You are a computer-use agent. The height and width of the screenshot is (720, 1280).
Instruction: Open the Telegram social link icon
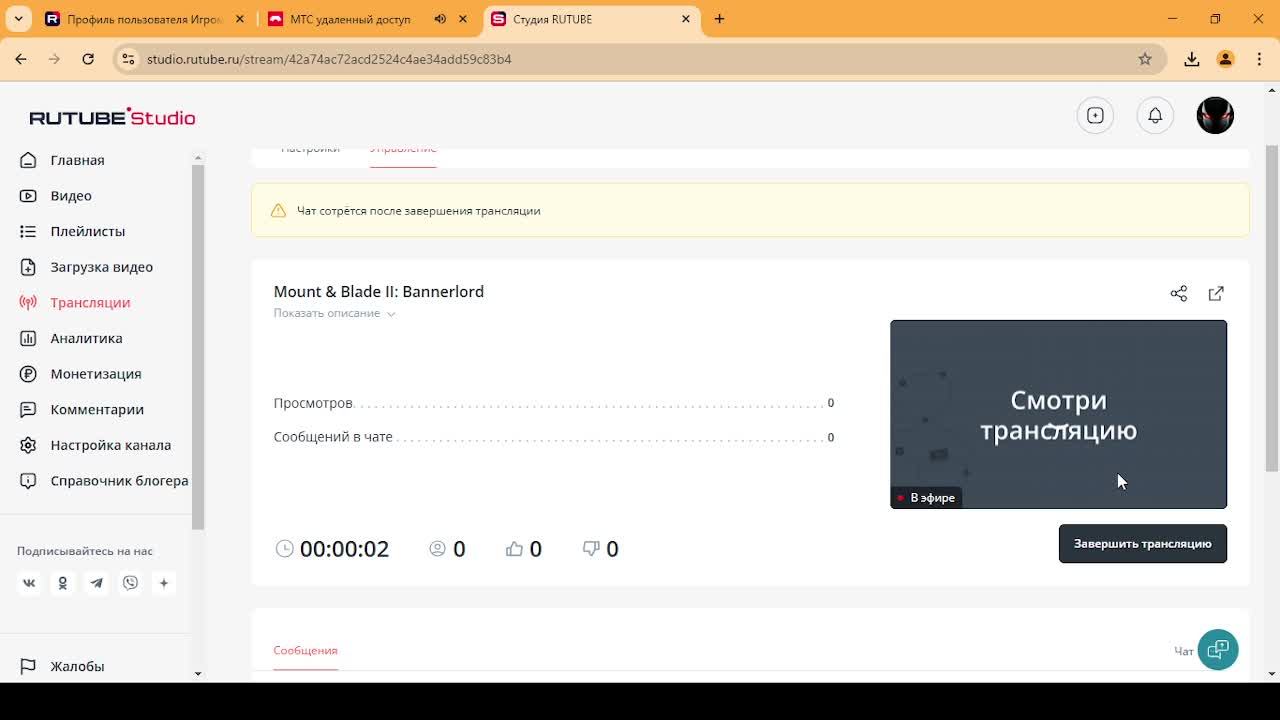click(96, 583)
